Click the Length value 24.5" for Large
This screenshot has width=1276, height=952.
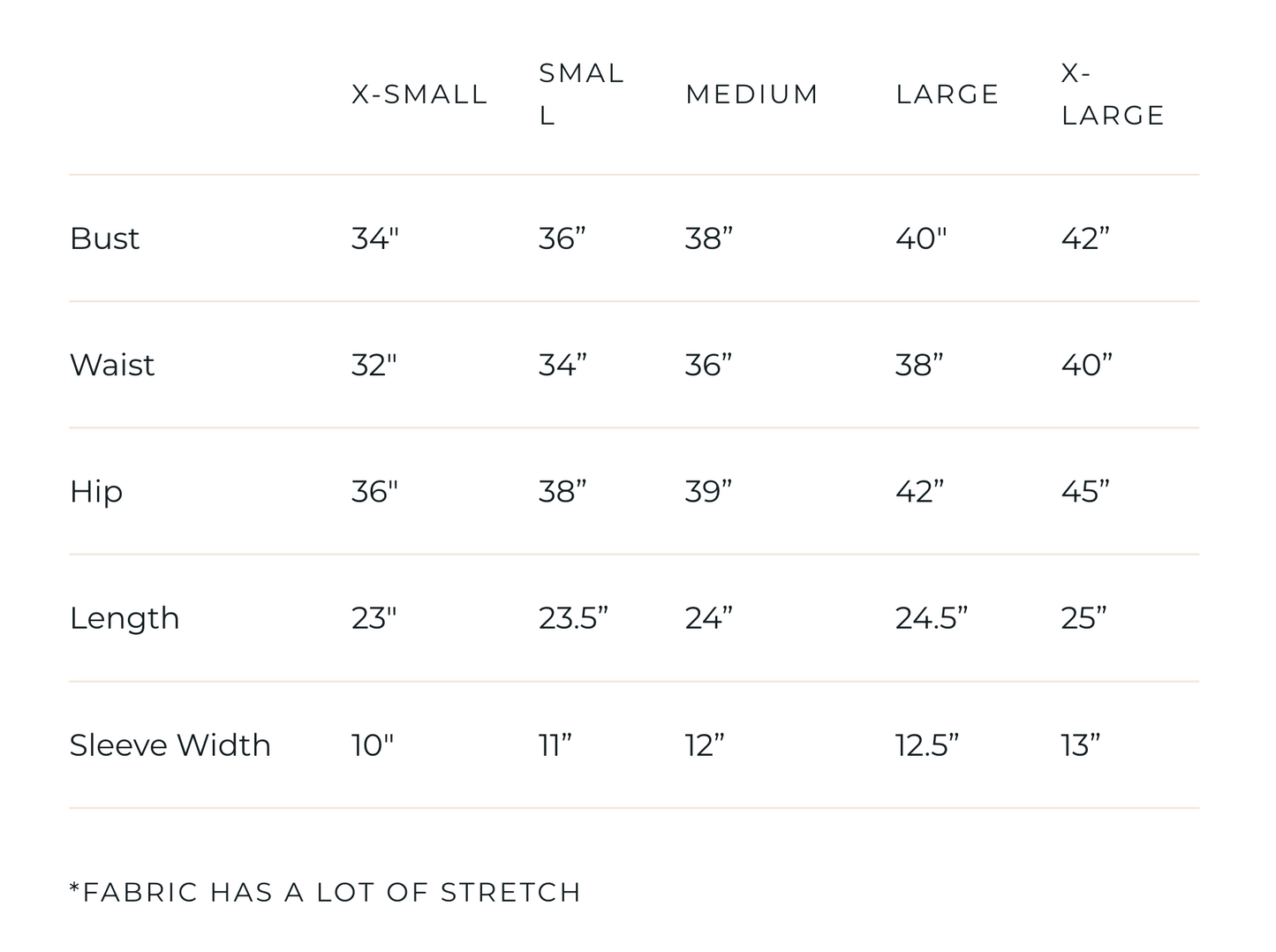coord(932,618)
